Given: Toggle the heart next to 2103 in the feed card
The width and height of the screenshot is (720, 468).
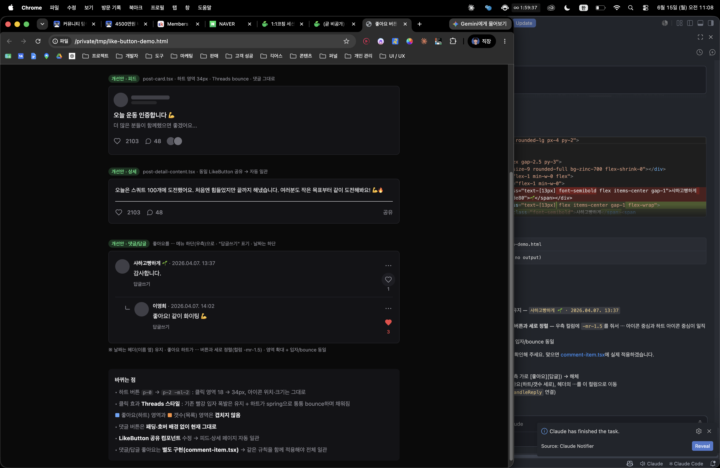Looking at the screenshot, I should (x=117, y=141).
